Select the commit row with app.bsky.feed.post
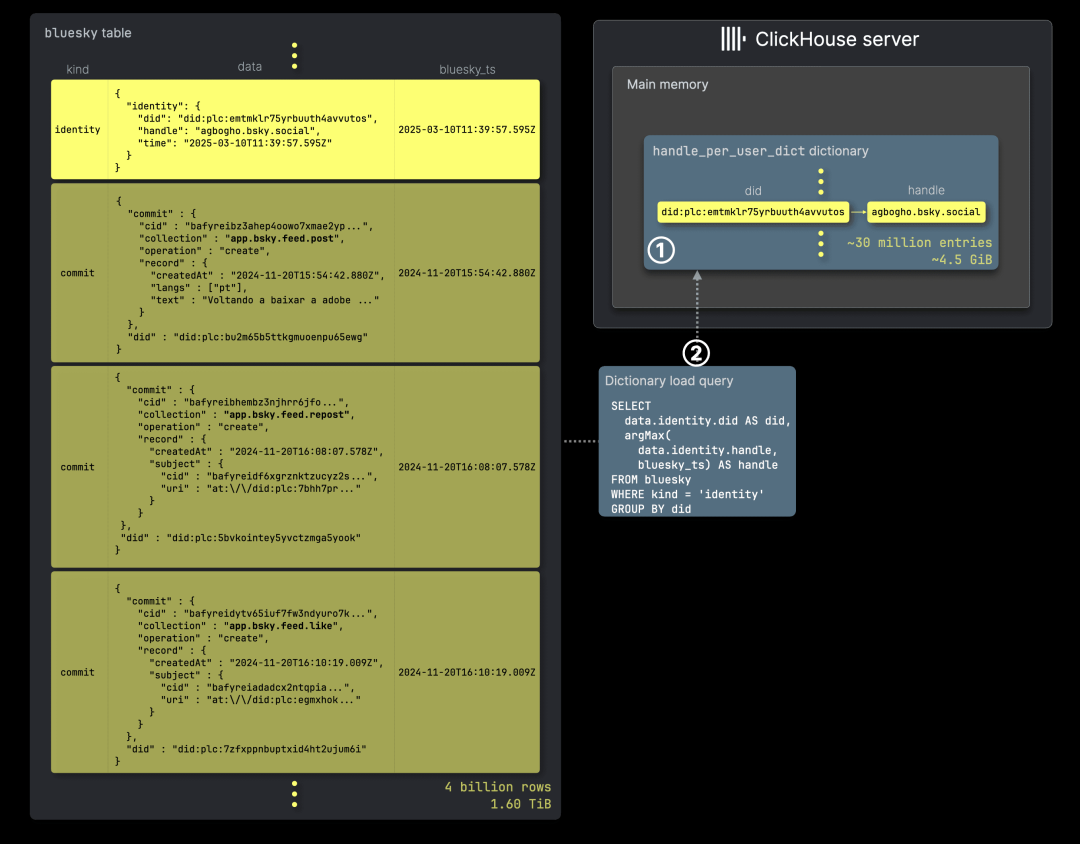Screen dimensions: 1080x844 tap(295, 273)
